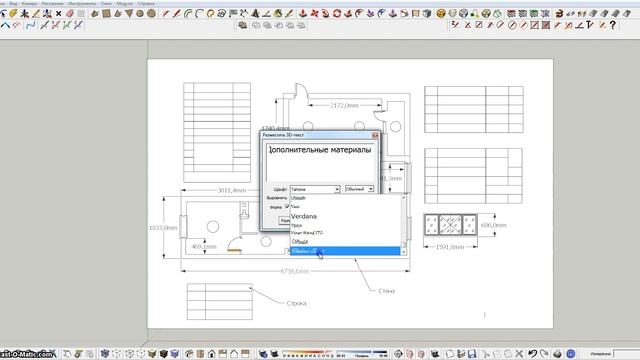Open the Камера menu
This screenshot has height=360, width=640.
pos(29,3)
